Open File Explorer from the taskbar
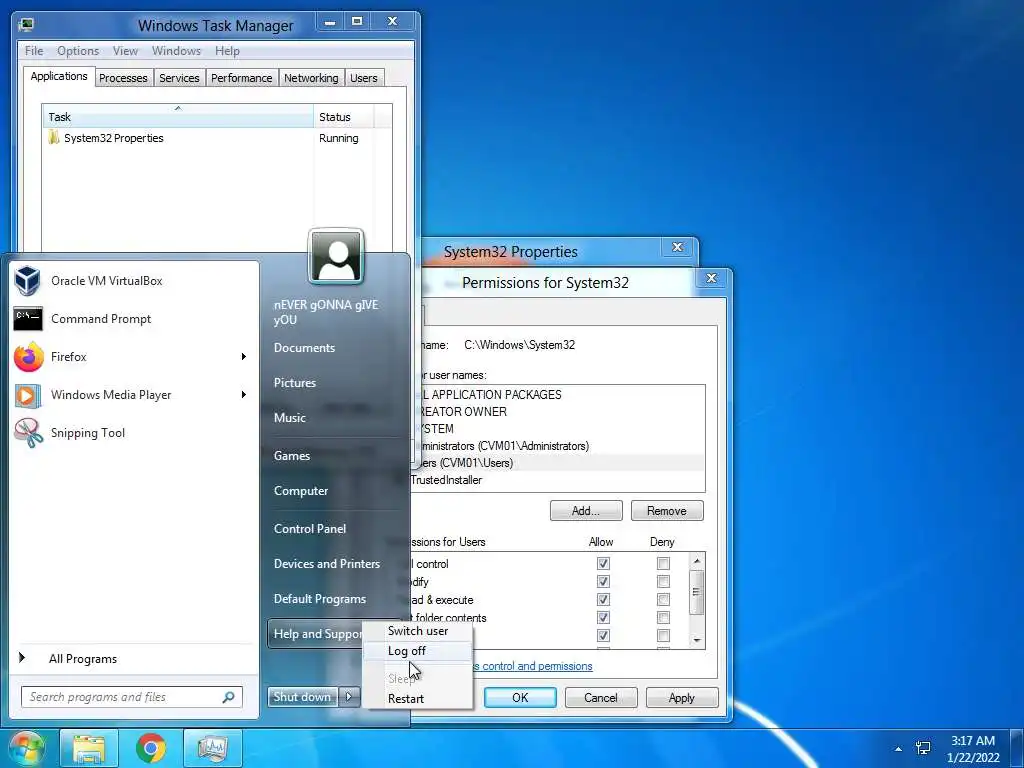The image size is (1024, 768). [89, 748]
